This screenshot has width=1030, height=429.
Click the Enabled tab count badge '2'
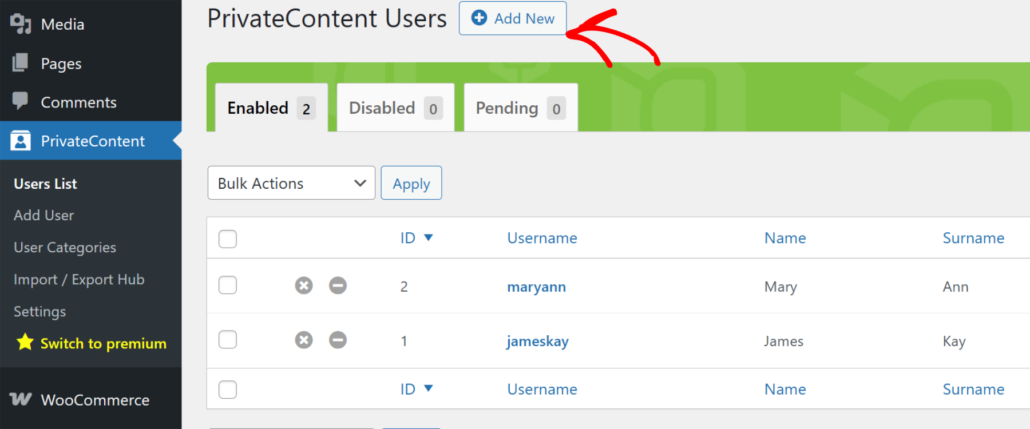(306, 108)
